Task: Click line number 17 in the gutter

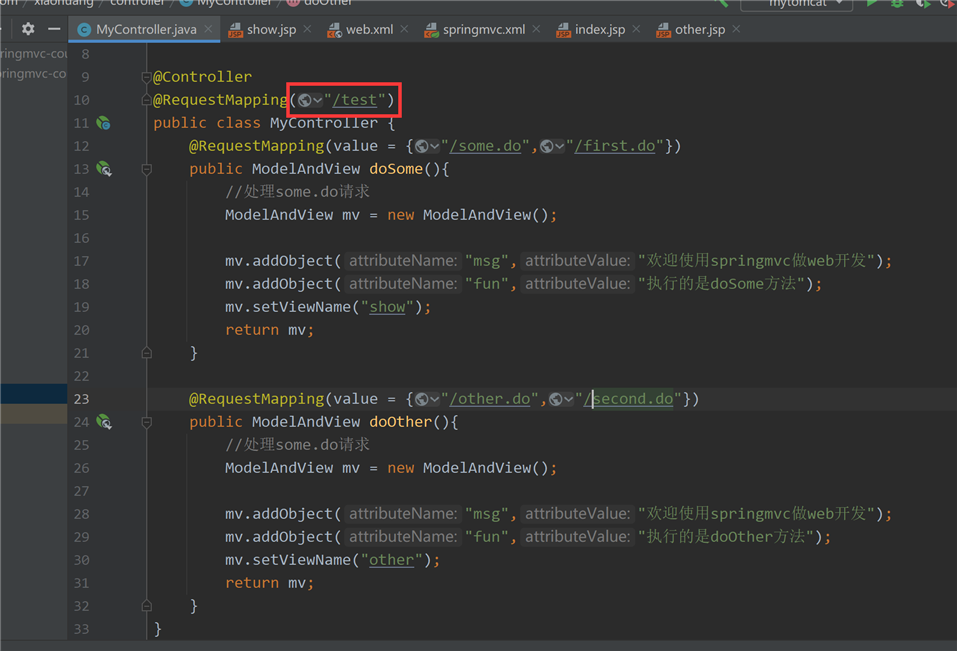Action: click(x=81, y=261)
